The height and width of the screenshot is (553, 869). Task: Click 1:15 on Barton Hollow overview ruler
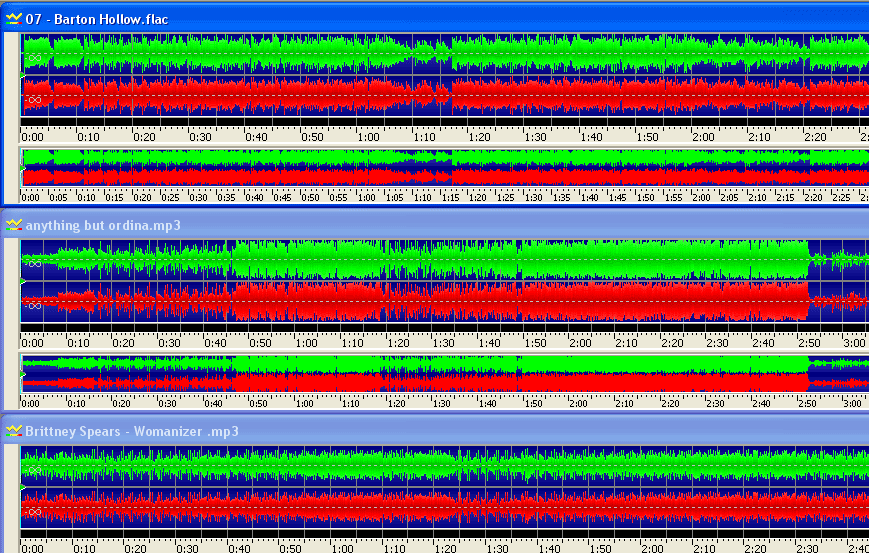click(x=450, y=197)
